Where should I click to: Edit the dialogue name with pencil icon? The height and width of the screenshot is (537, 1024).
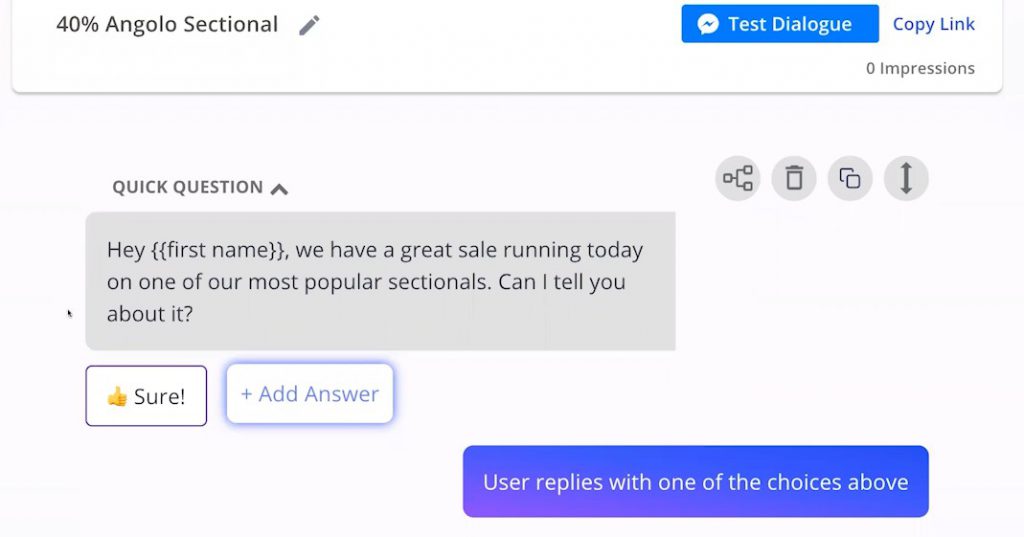click(309, 25)
